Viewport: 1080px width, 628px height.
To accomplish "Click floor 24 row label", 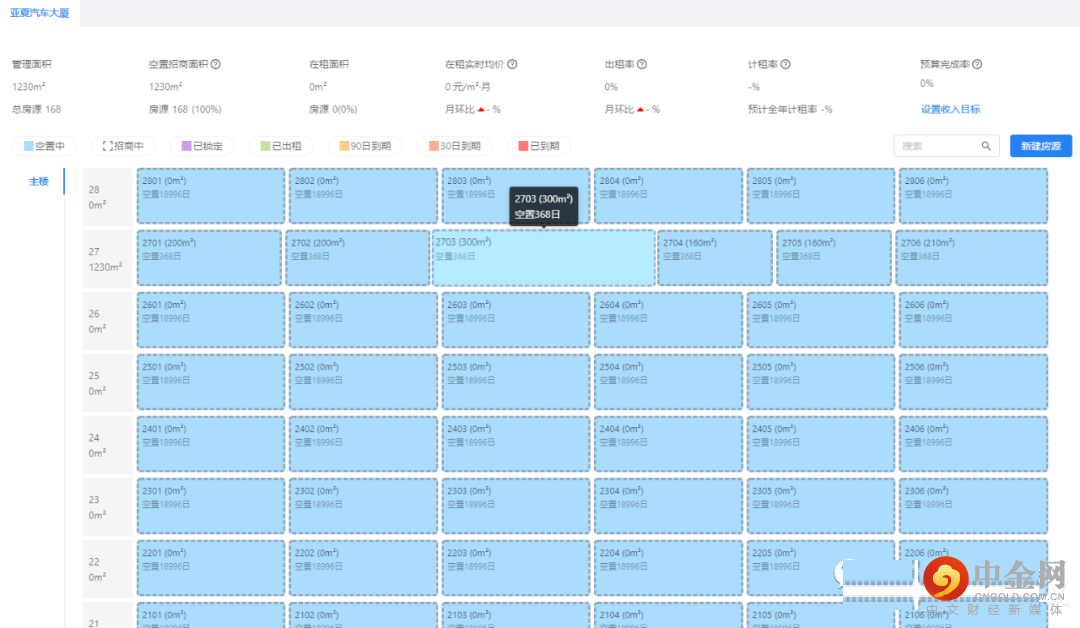I will [x=107, y=445].
